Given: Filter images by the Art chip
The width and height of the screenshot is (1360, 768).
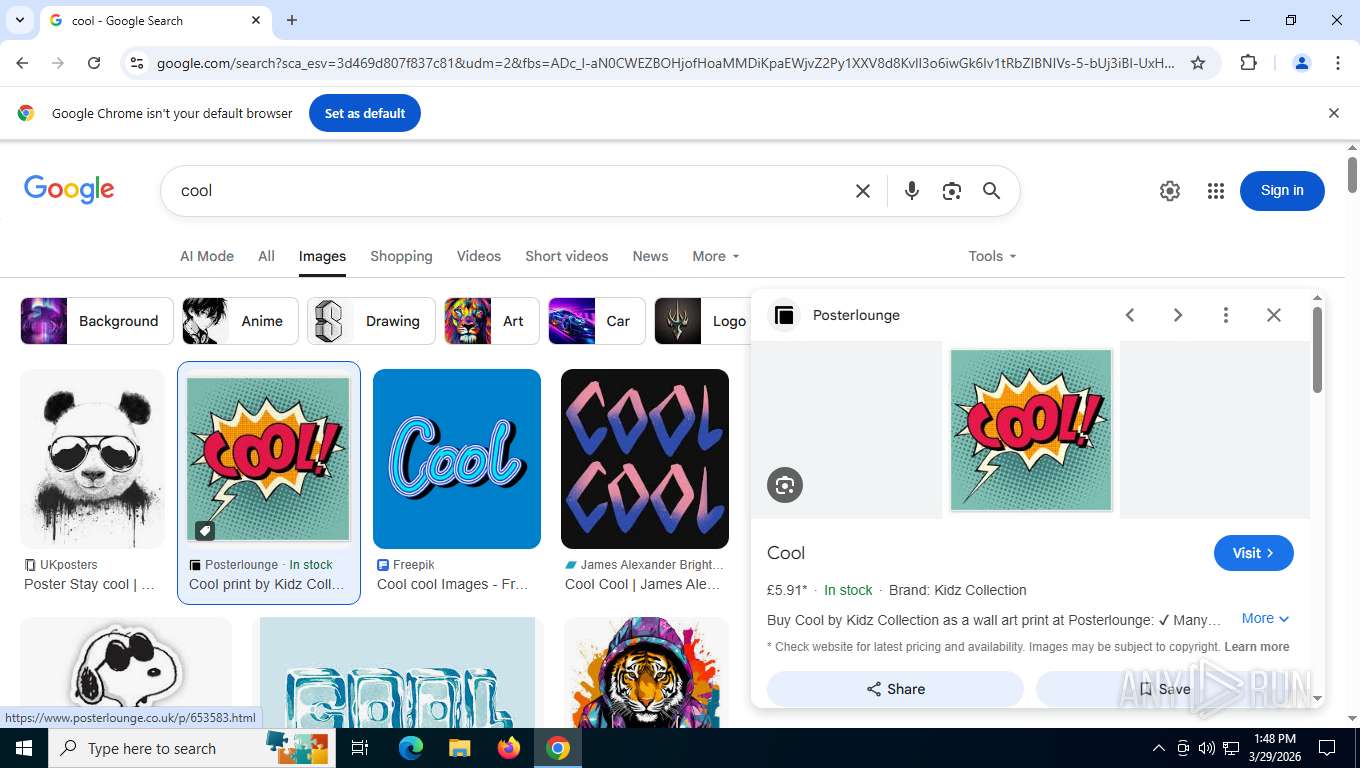Looking at the screenshot, I should pyautogui.click(x=492, y=321).
